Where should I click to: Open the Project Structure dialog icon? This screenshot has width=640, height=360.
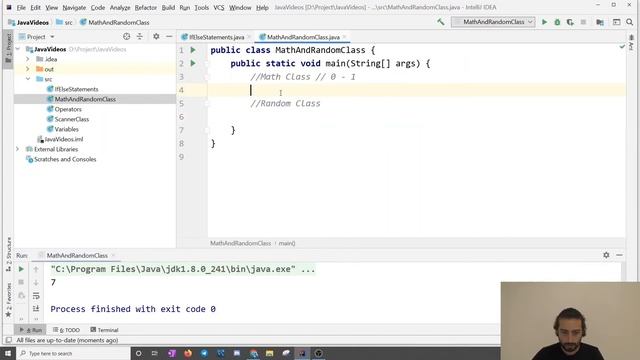600,22
